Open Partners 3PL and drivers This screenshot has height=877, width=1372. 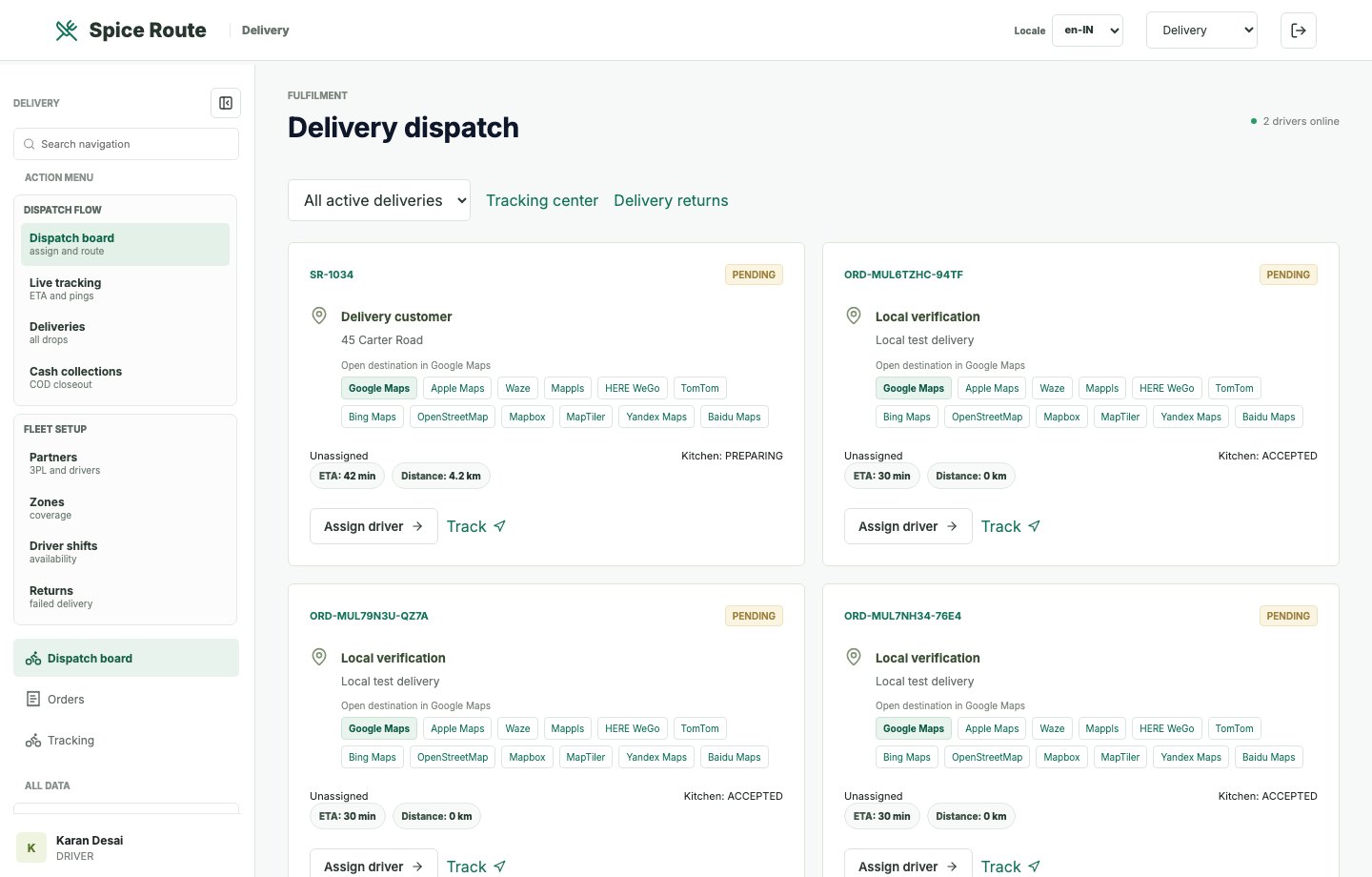[125, 463]
